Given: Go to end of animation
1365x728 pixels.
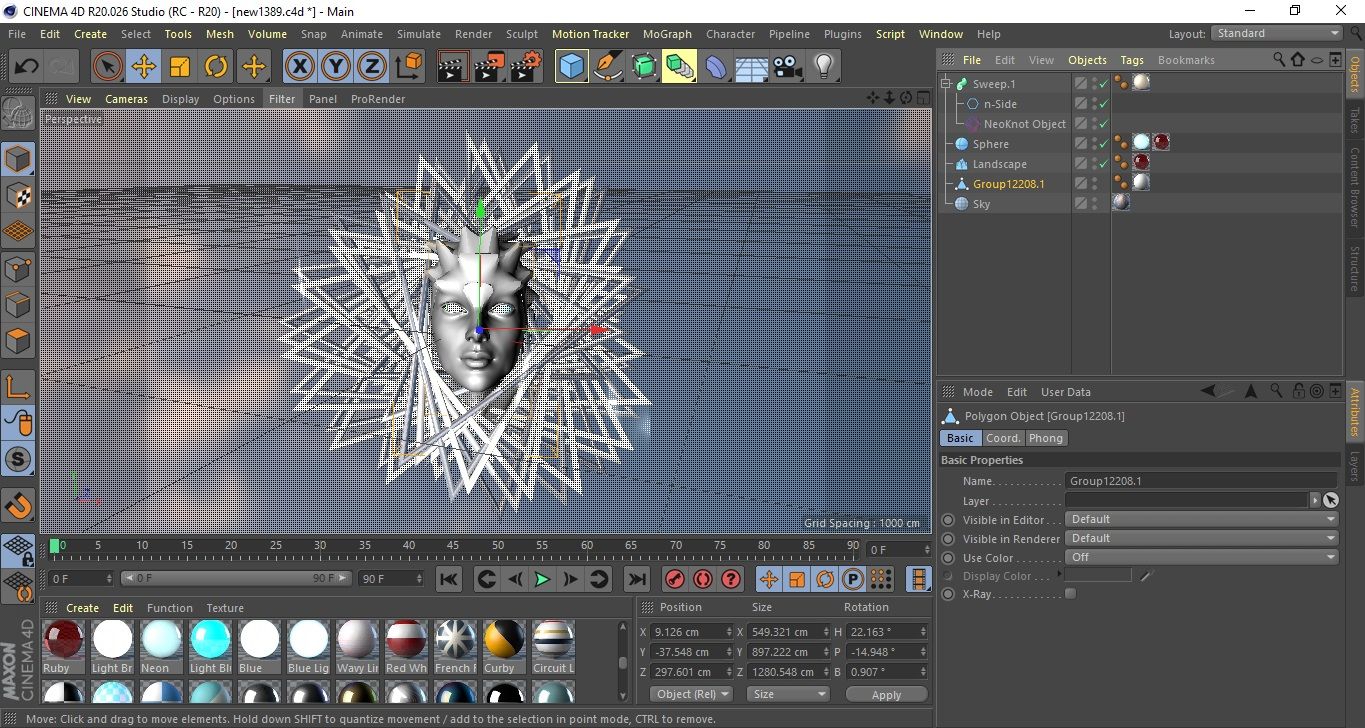Looking at the screenshot, I should point(636,579).
